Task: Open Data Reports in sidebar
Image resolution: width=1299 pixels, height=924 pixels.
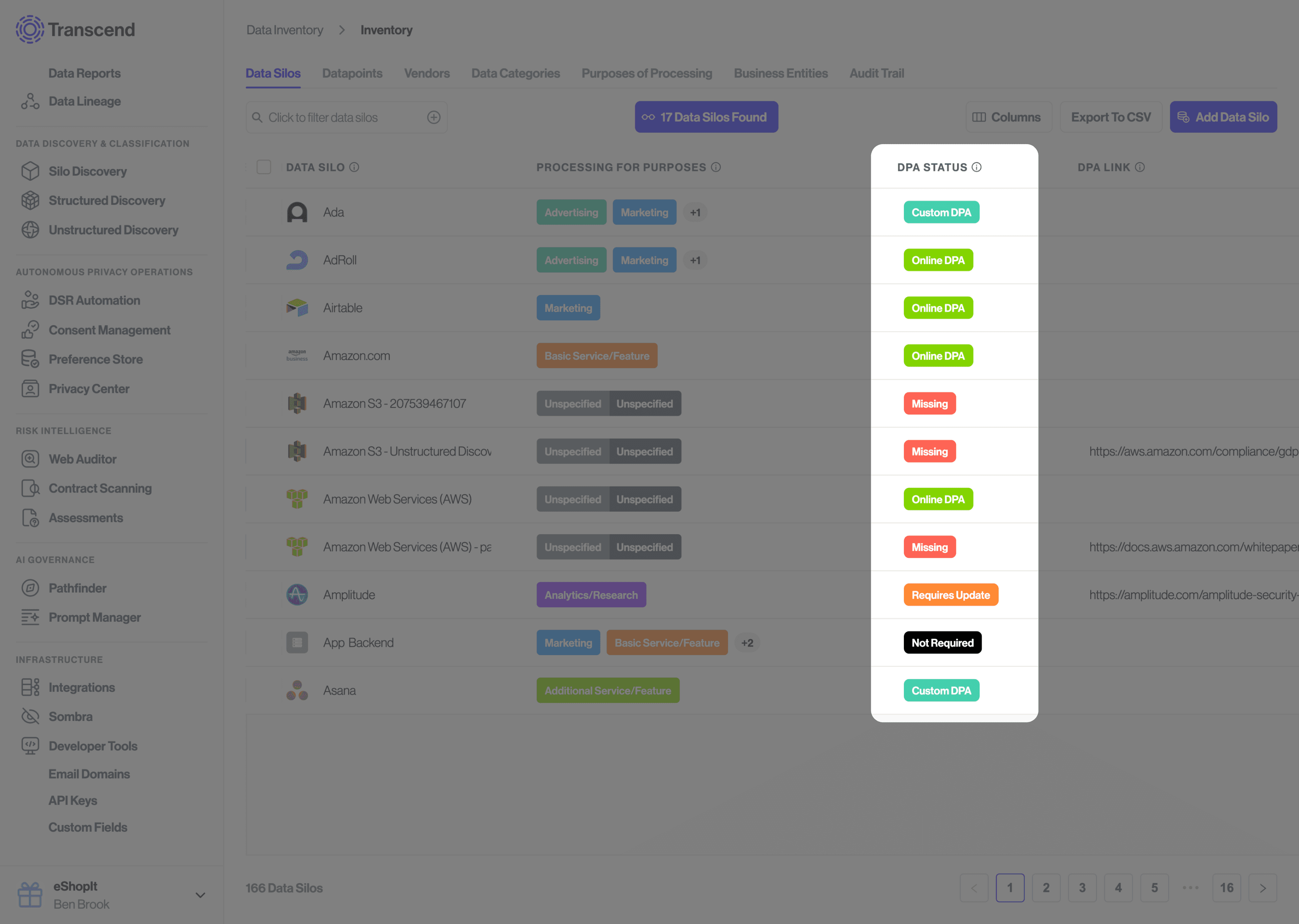Action: (84, 73)
